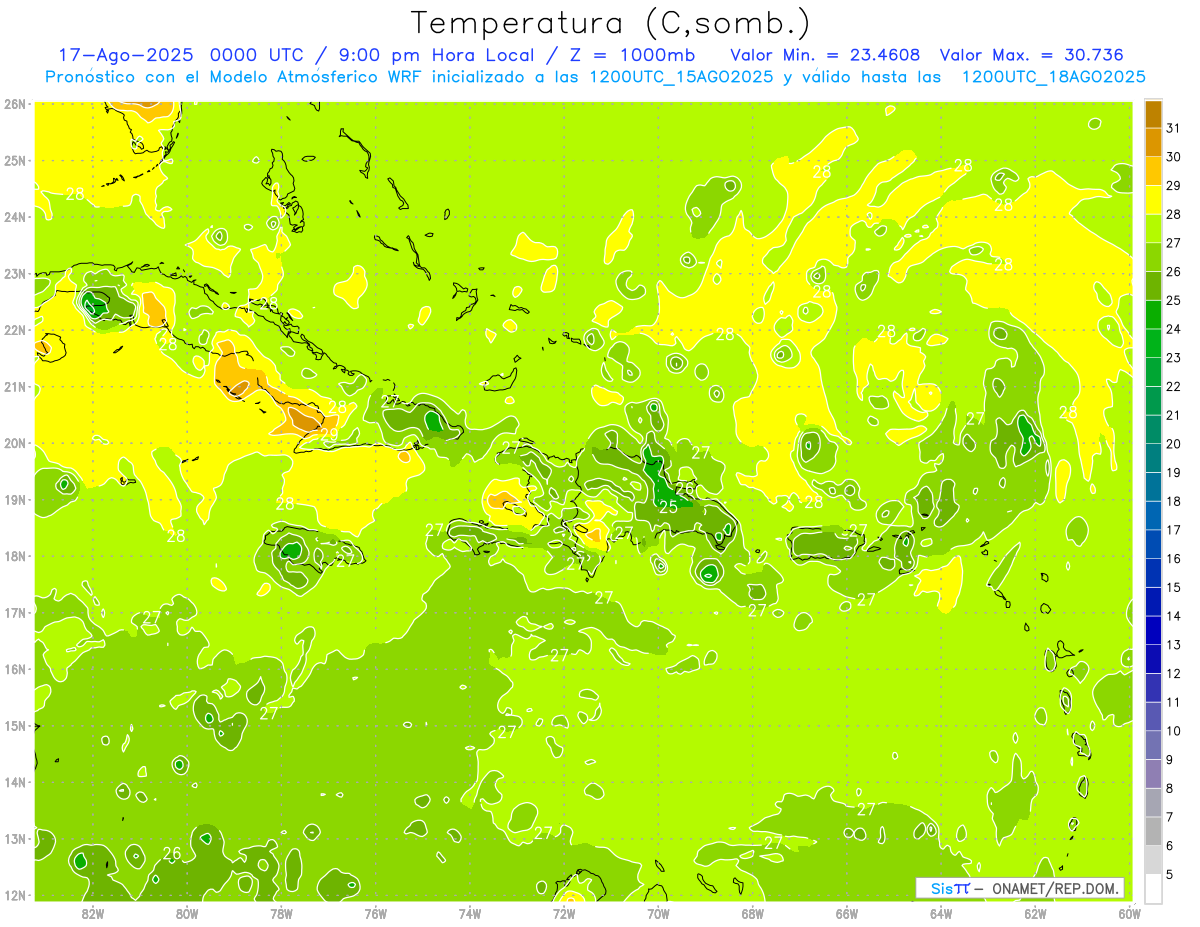Pick the yellow legend swatch between 28 and 29

[1153, 200]
